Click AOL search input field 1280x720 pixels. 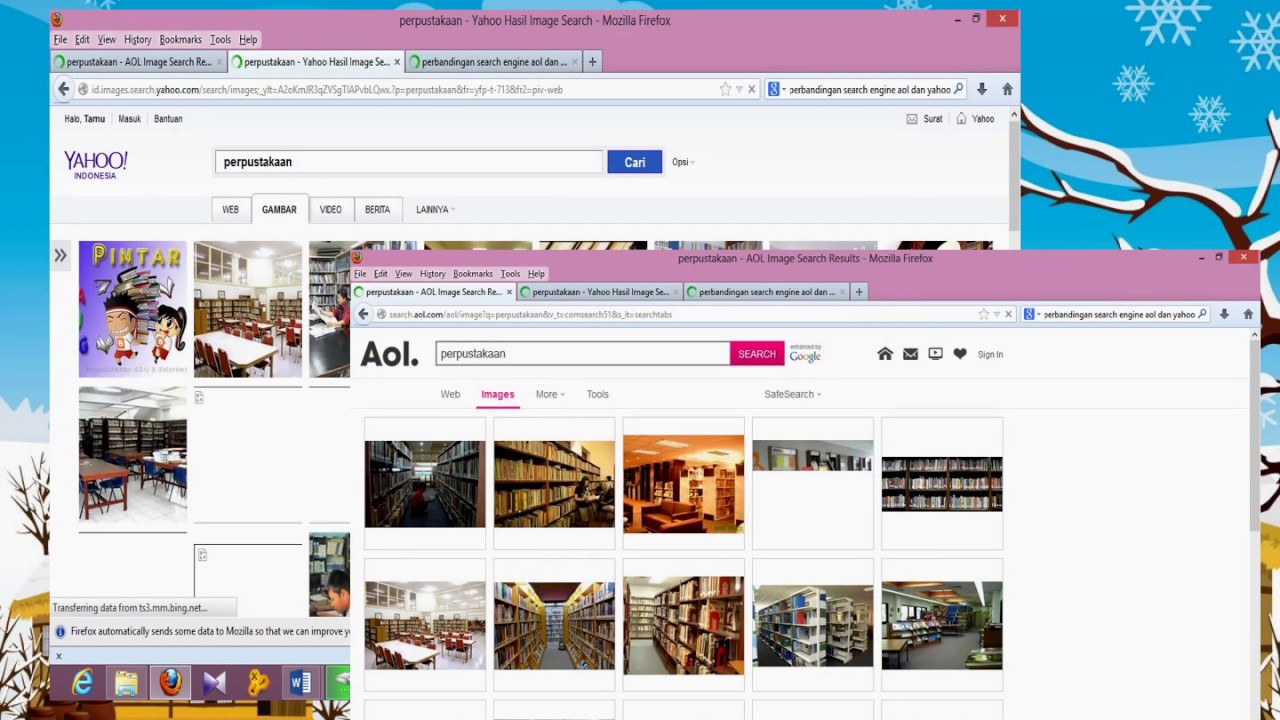coord(583,354)
